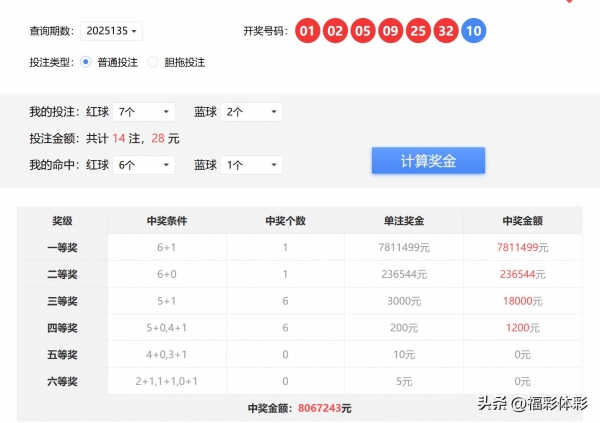The height and width of the screenshot is (423, 600).
Task: Open the 查询期数 2025135 dropdown
Action: (x=111, y=32)
